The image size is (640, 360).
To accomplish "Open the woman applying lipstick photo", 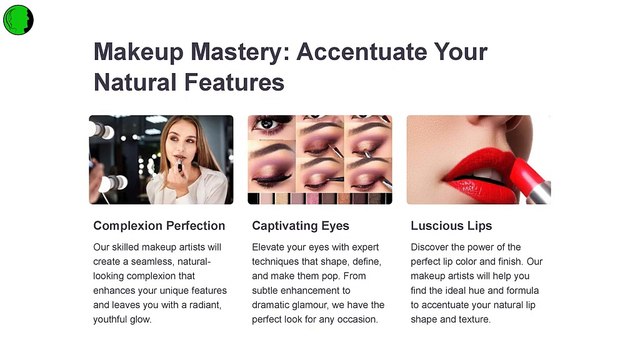I will [x=161, y=160].
